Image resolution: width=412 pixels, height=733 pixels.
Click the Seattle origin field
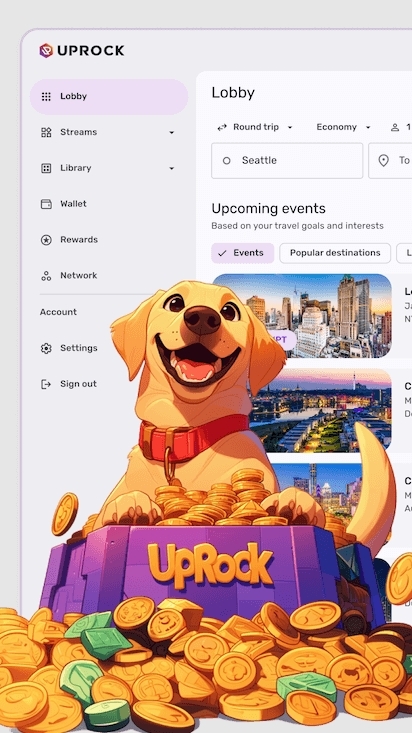[287, 161]
